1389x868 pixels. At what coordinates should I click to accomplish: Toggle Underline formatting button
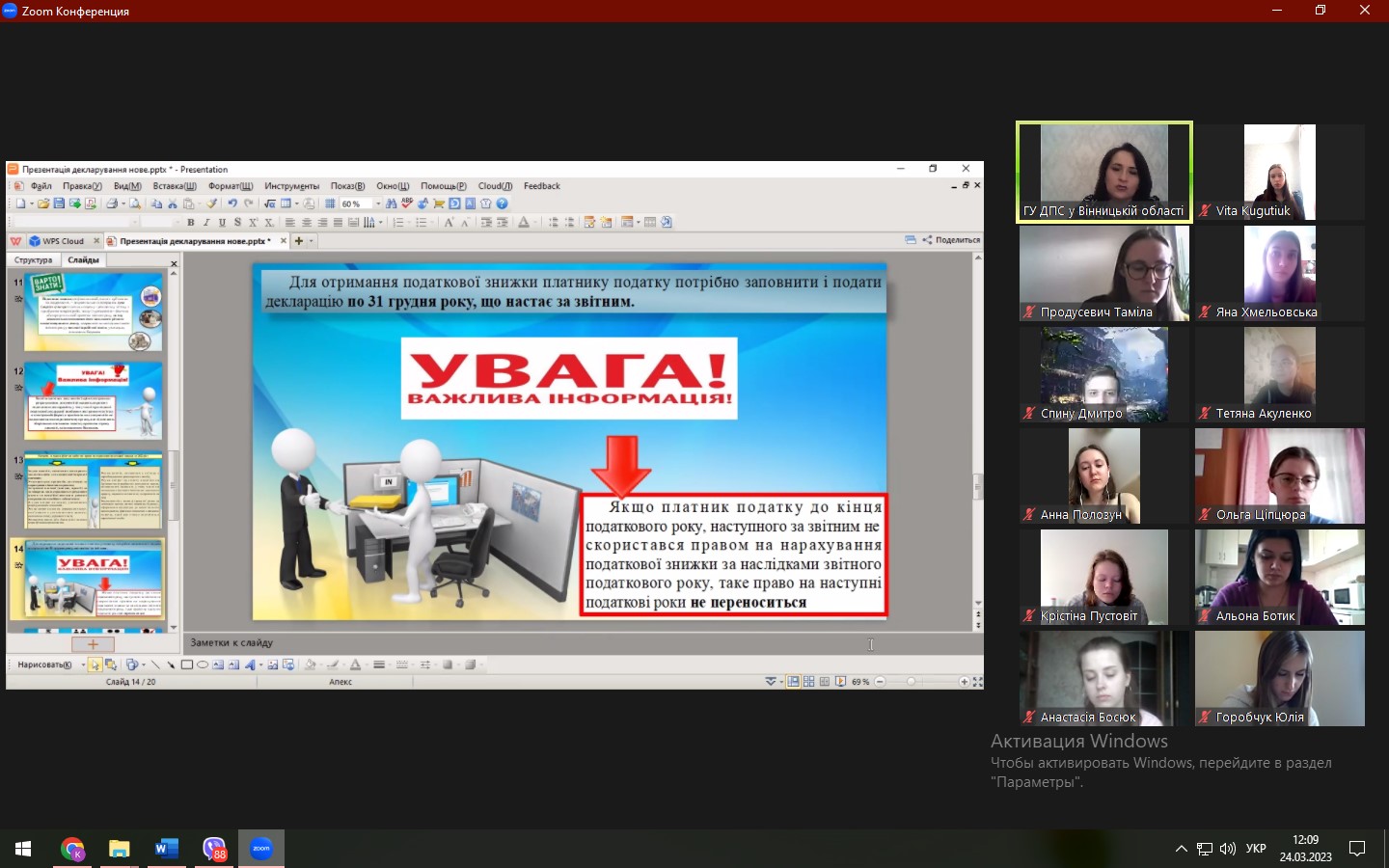pos(222,223)
